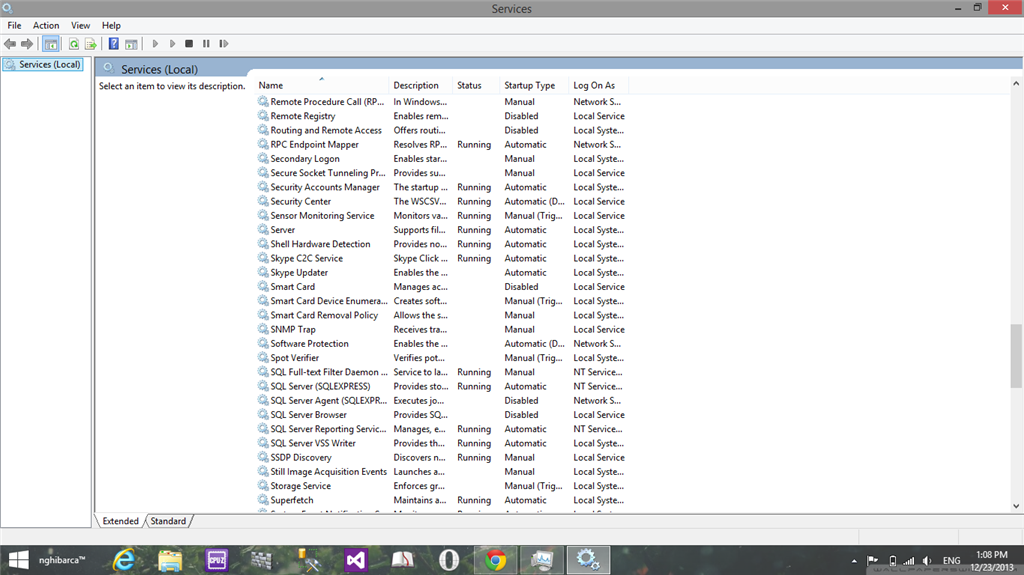
Task: Open File Explorer from taskbar
Action: click(170, 560)
